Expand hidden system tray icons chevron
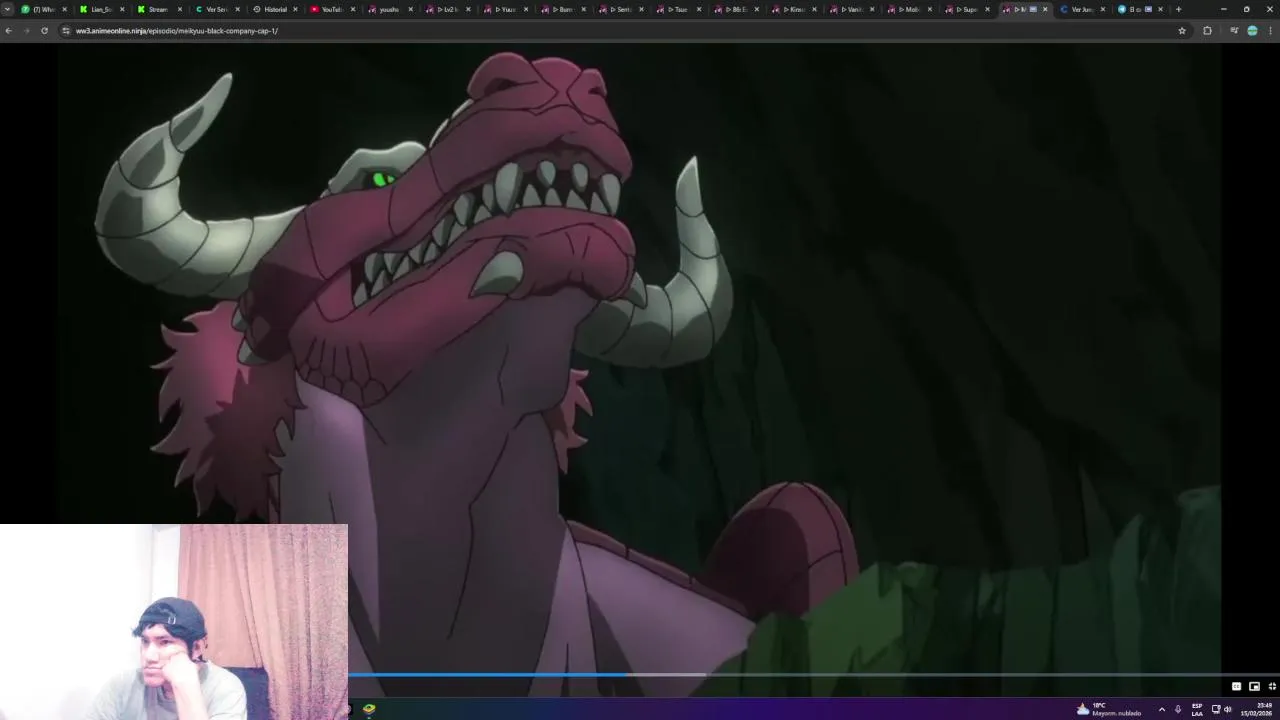 pos(1161,709)
